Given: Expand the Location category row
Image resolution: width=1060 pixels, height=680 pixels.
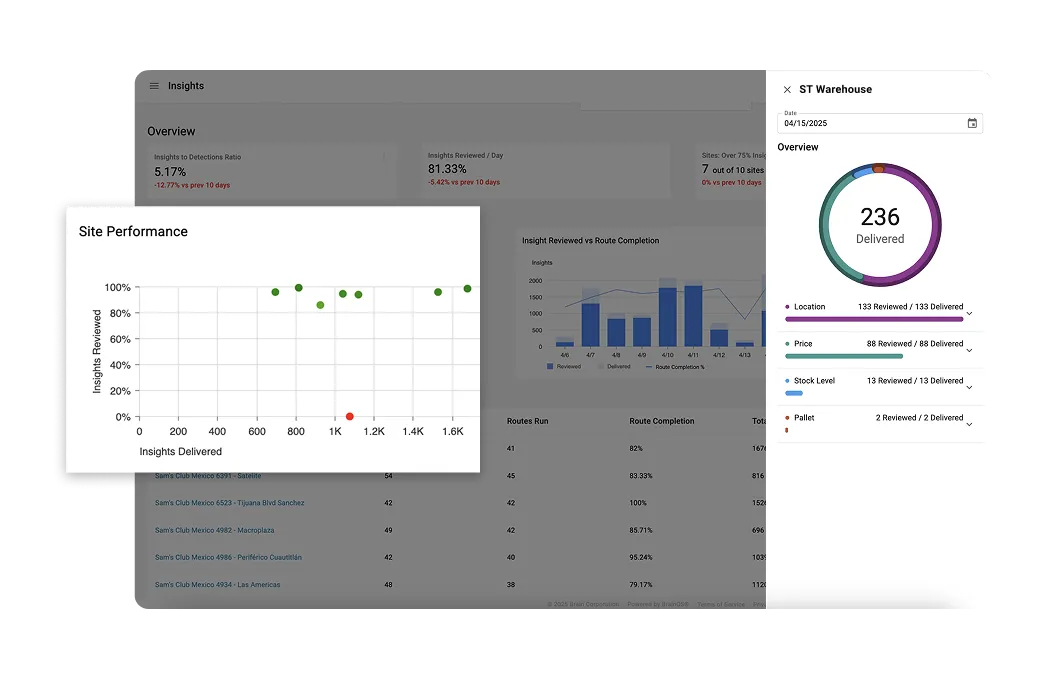Looking at the screenshot, I should [969, 314].
